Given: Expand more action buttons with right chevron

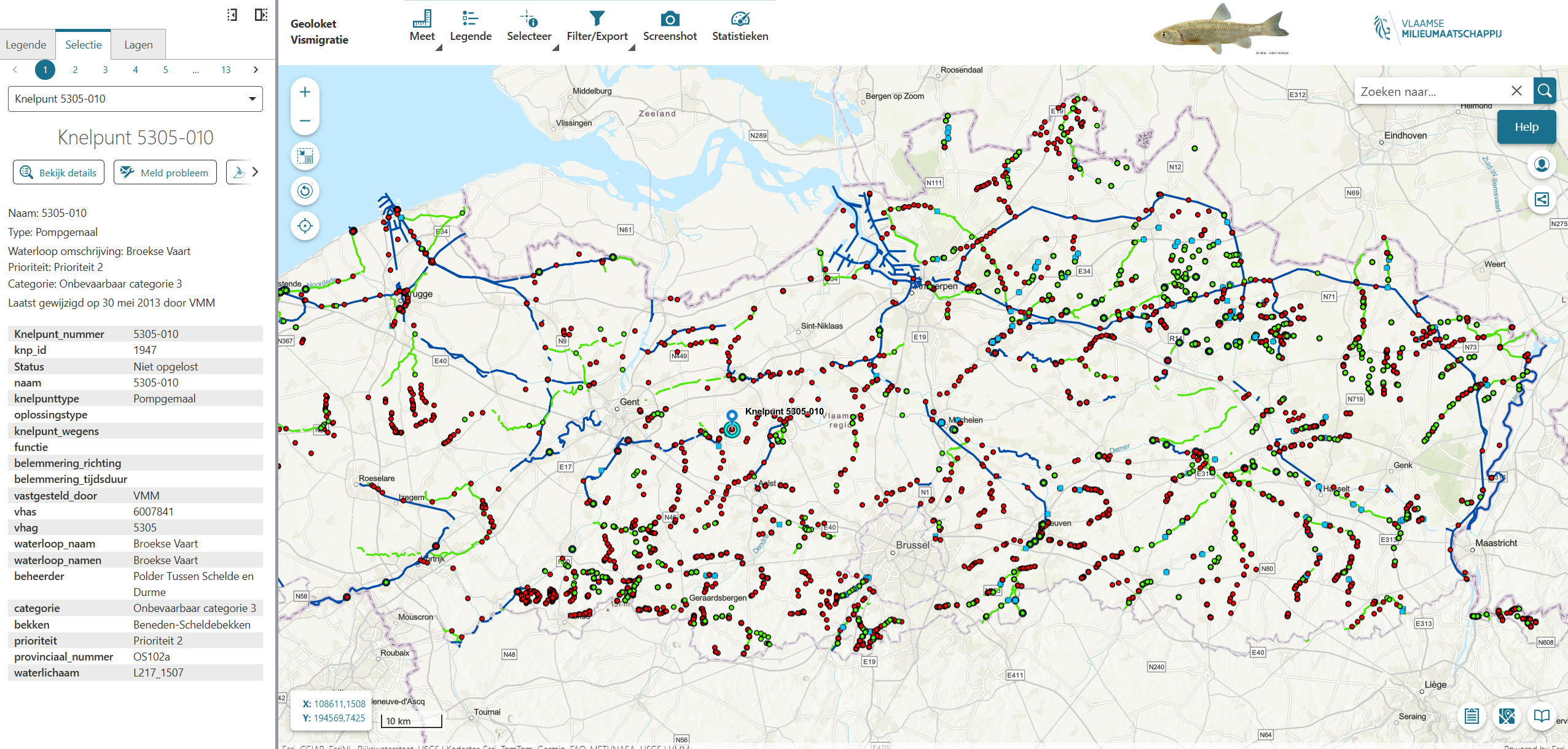Looking at the screenshot, I should (x=255, y=172).
